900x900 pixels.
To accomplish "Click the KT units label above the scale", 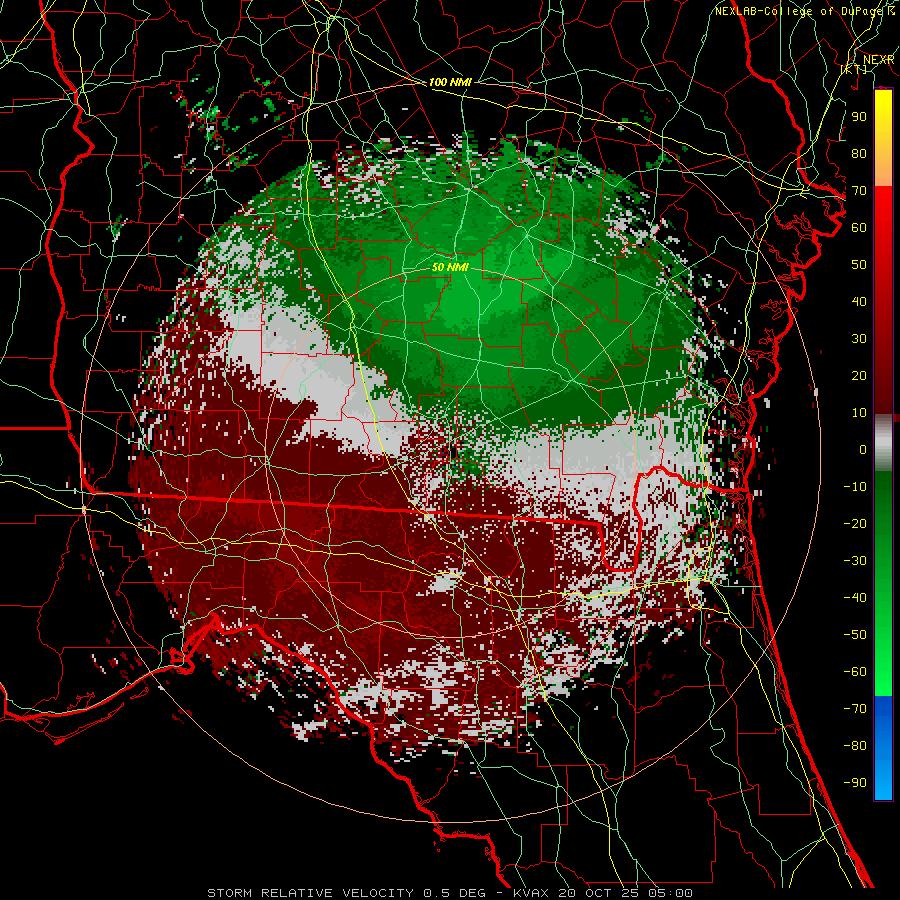I will tap(854, 69).
